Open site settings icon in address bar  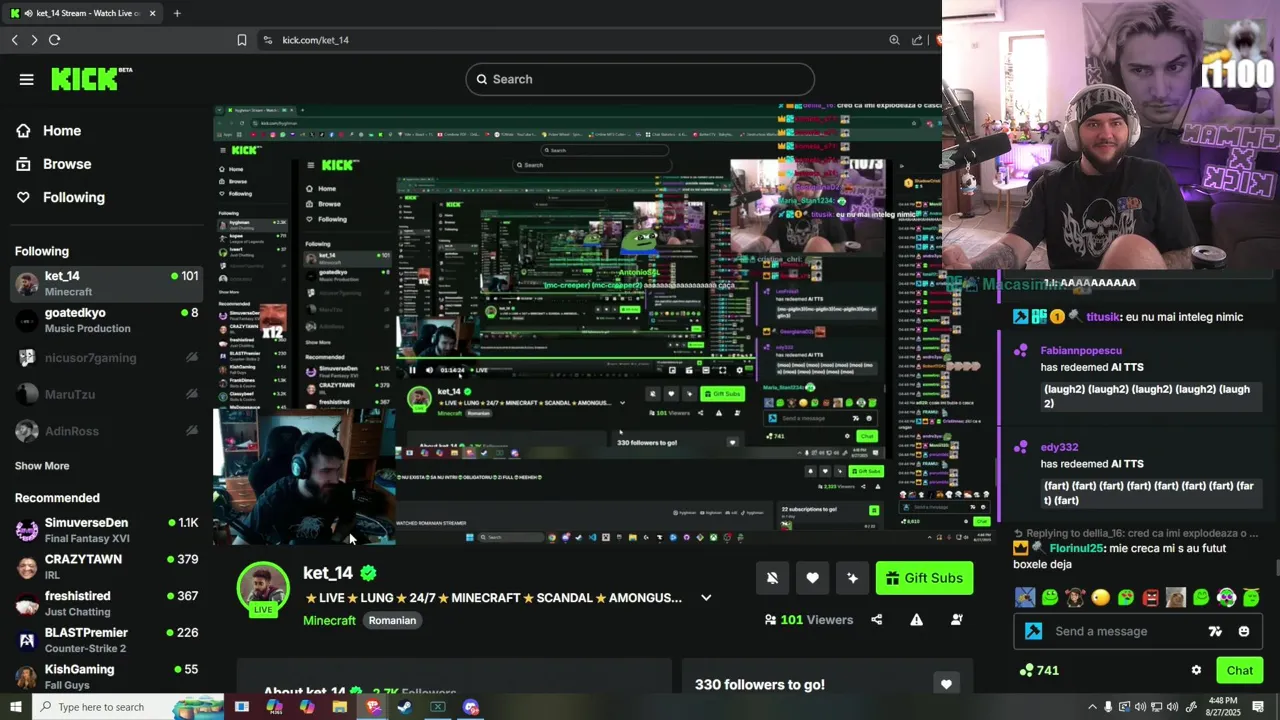(x=267, y=40)
